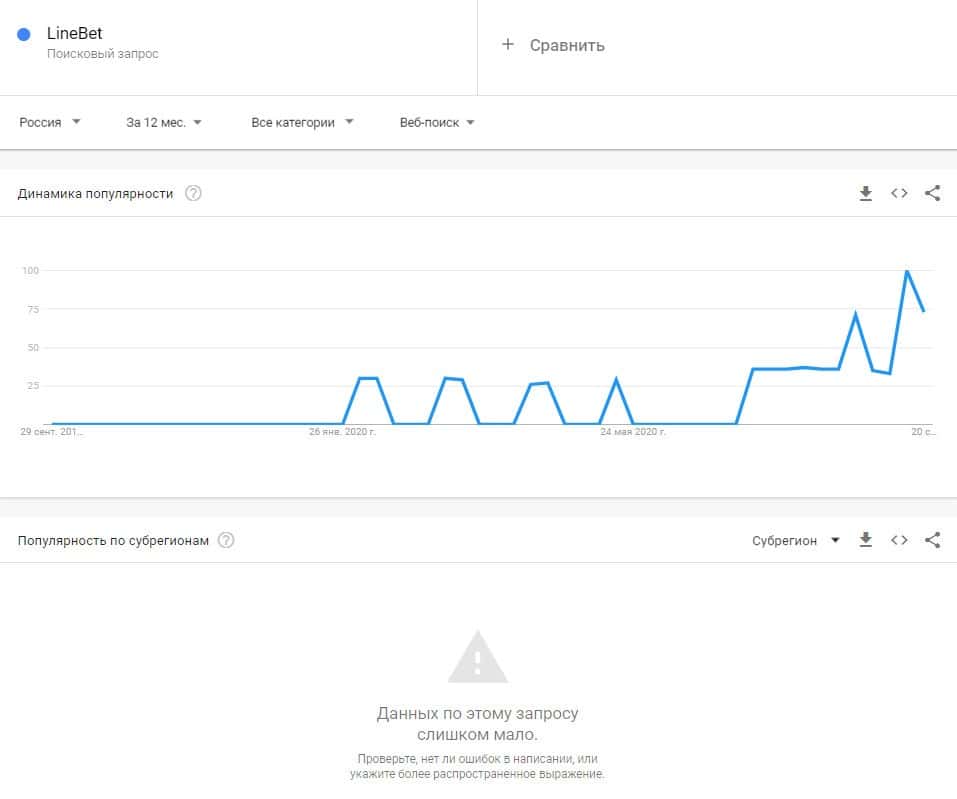Viewport: 957px width, 799px height.
Task: Click the 50 value axis label
Action: coord(33,347)
